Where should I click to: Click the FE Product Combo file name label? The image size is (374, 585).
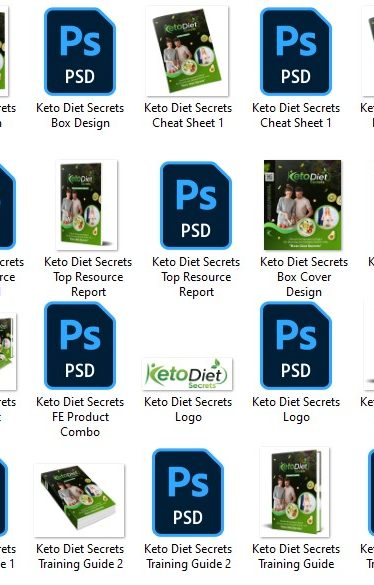click(80, 417)
